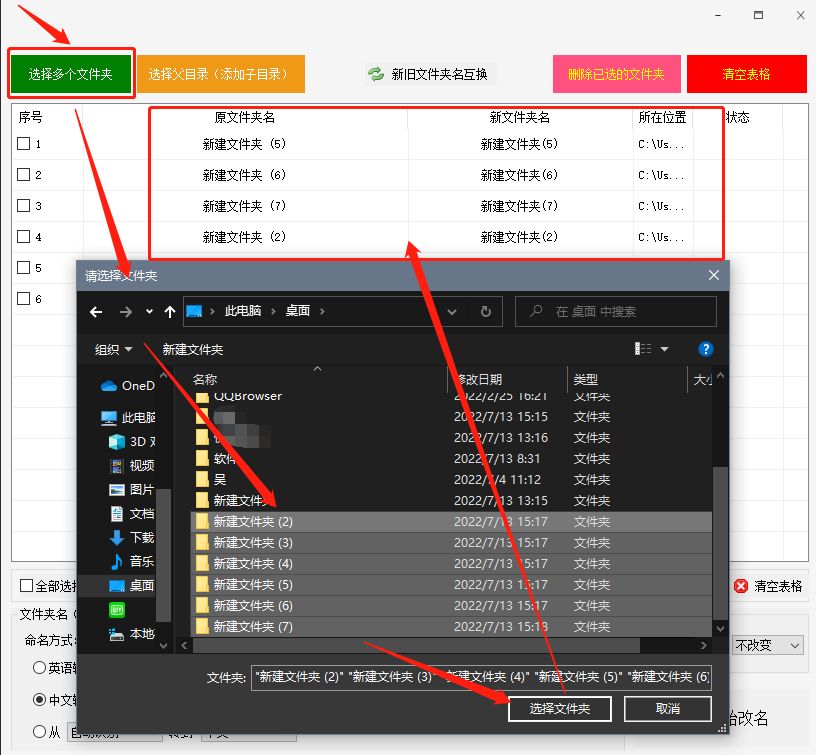Tick the checkbox for row 6

click(23, 299)
